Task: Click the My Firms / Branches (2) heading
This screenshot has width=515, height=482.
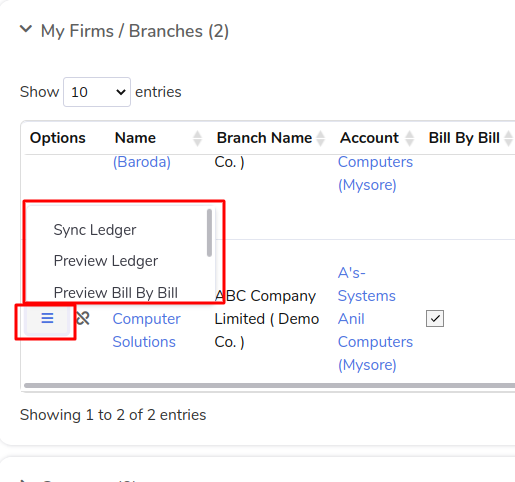Action: pyautogui.click(x=135, y=31)
